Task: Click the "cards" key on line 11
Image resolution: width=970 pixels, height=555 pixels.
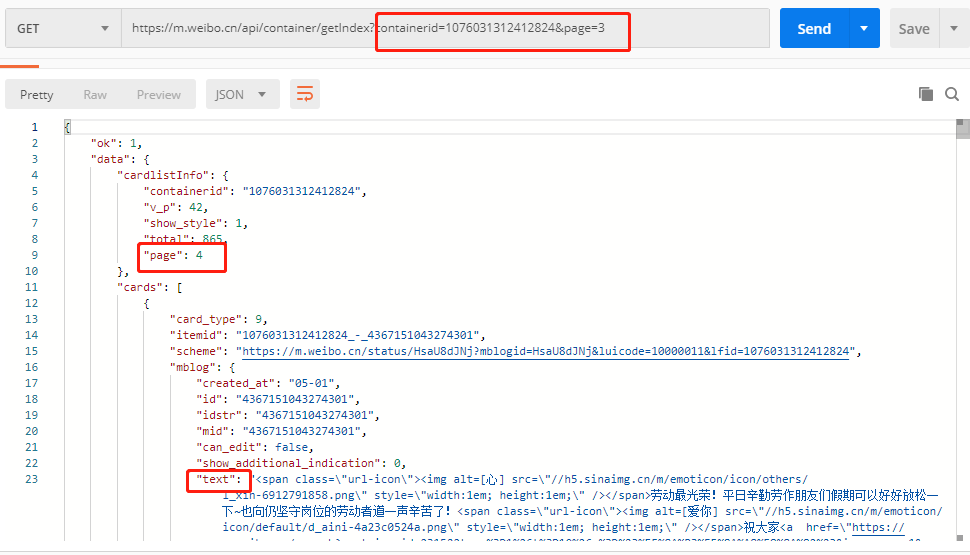Action: tap(140, 287)
